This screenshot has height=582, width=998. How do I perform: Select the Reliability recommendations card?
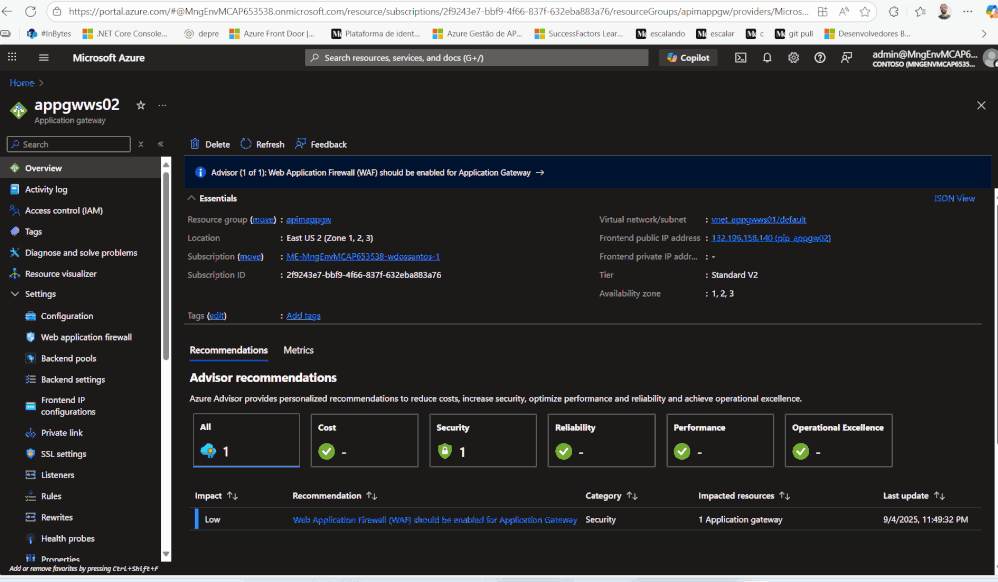(601, 440)
